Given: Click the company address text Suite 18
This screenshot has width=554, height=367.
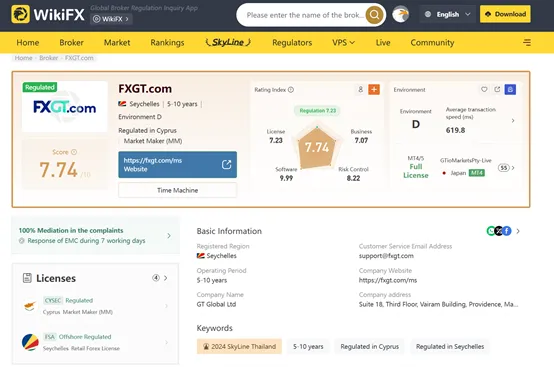Looking at the screenshot, I should click(438, 304).
